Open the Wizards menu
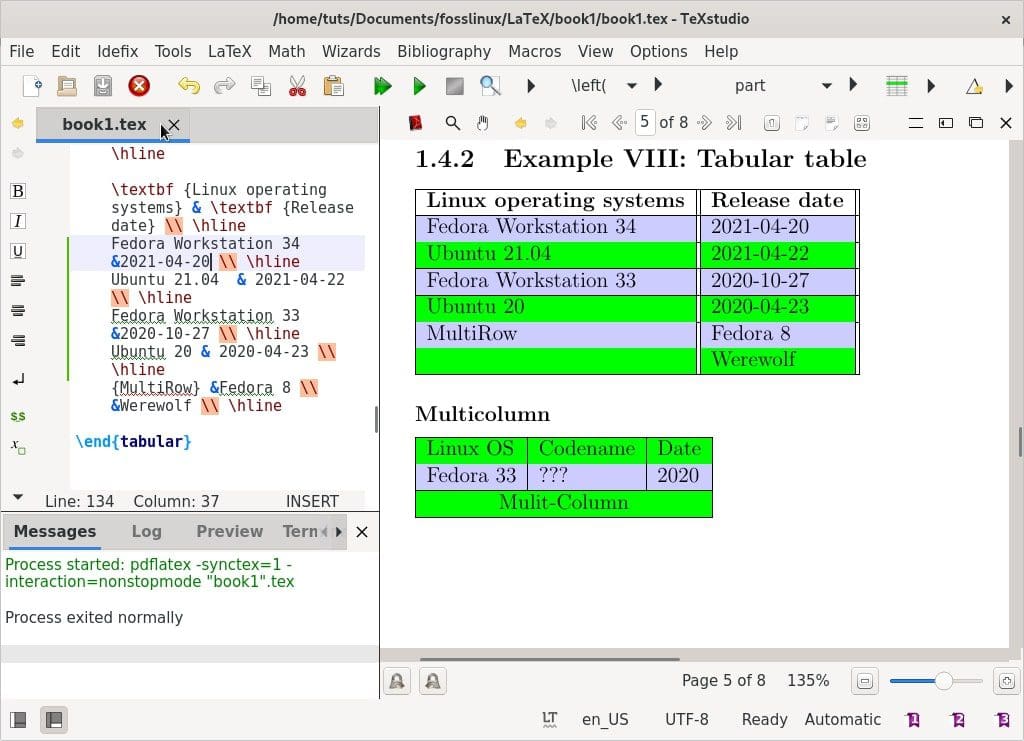The image size is (1024, 741). click(x=350, y=51)
